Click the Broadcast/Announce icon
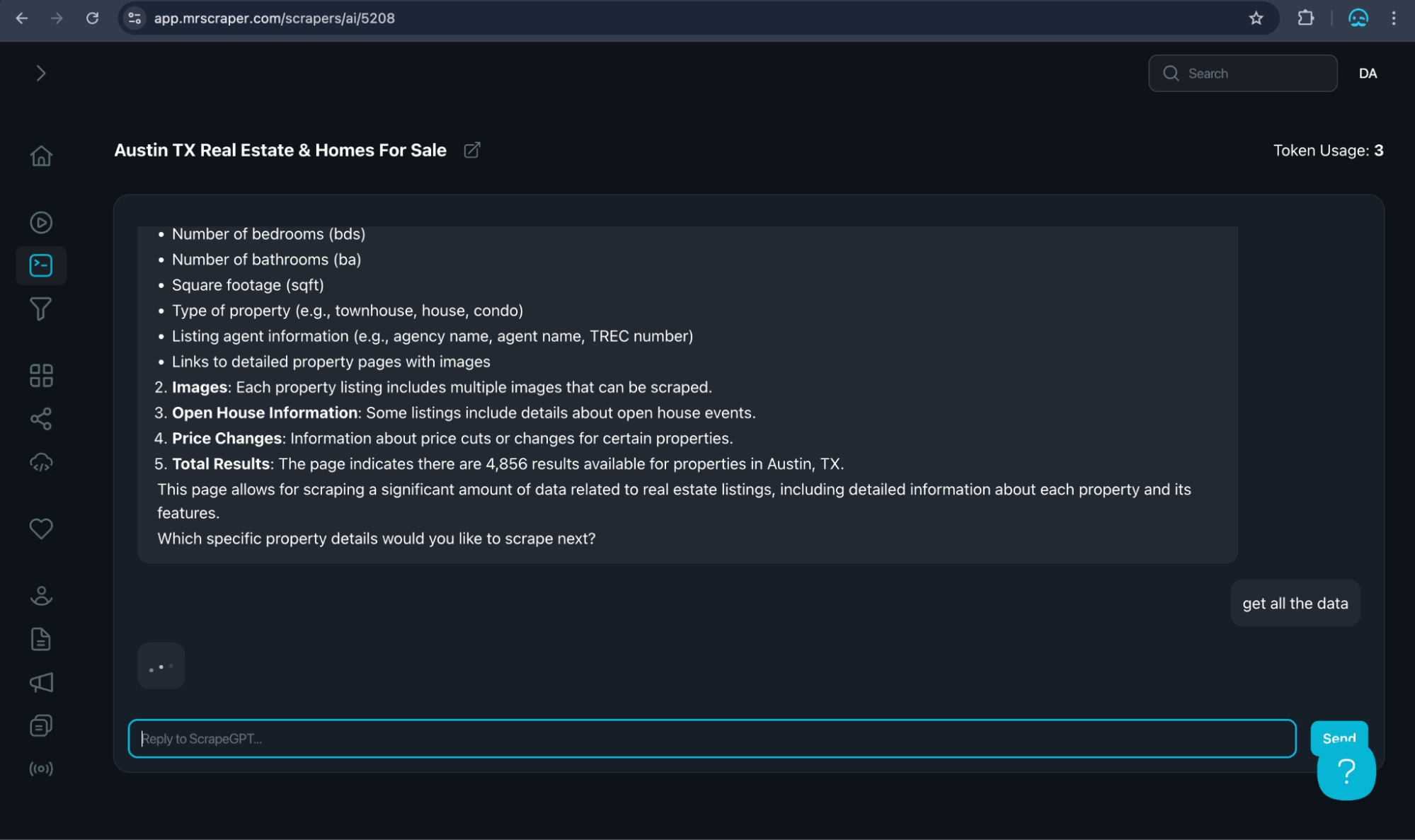1415x840 pixels. pyautogui.click(x=40, y=682)
